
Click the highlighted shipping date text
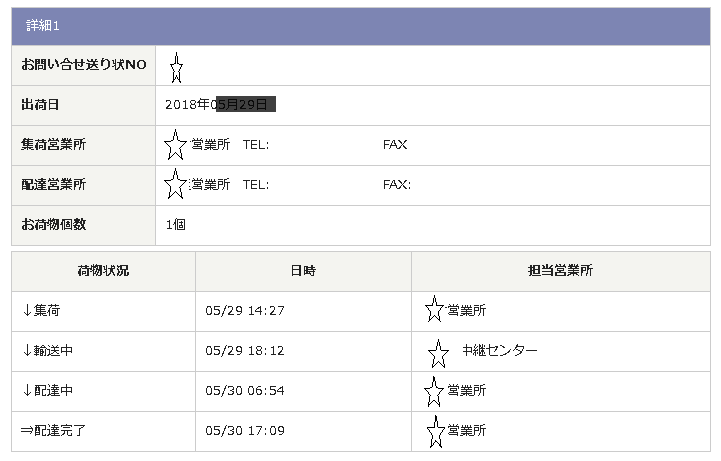click(245, 104)
